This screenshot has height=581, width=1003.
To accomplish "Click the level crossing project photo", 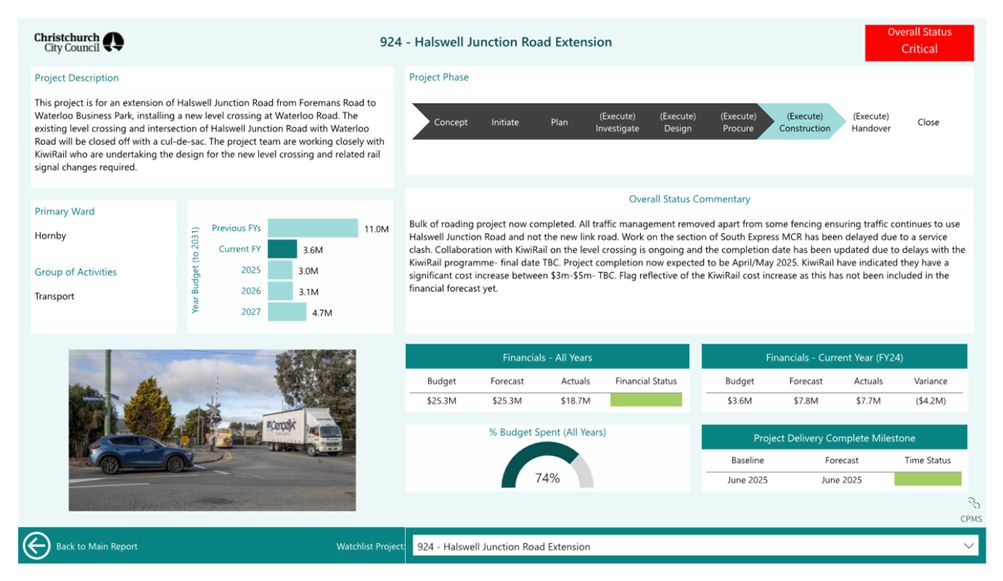I will pos(212,430).
